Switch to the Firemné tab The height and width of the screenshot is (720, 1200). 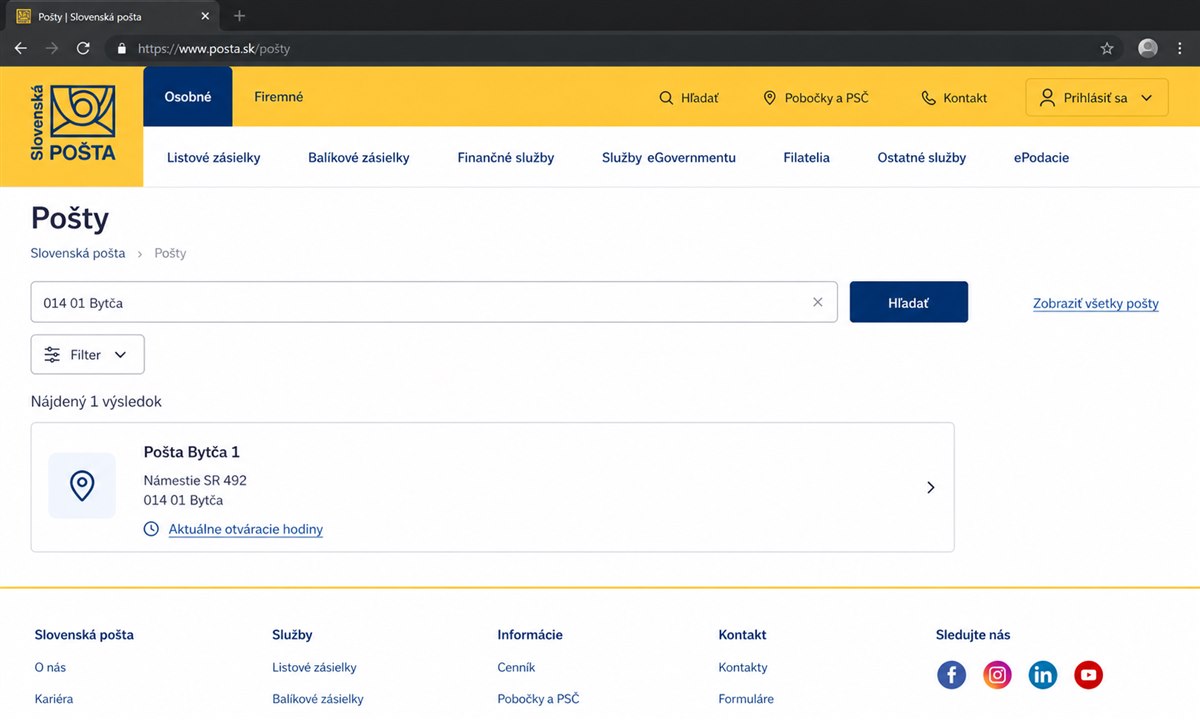[279, 97]
